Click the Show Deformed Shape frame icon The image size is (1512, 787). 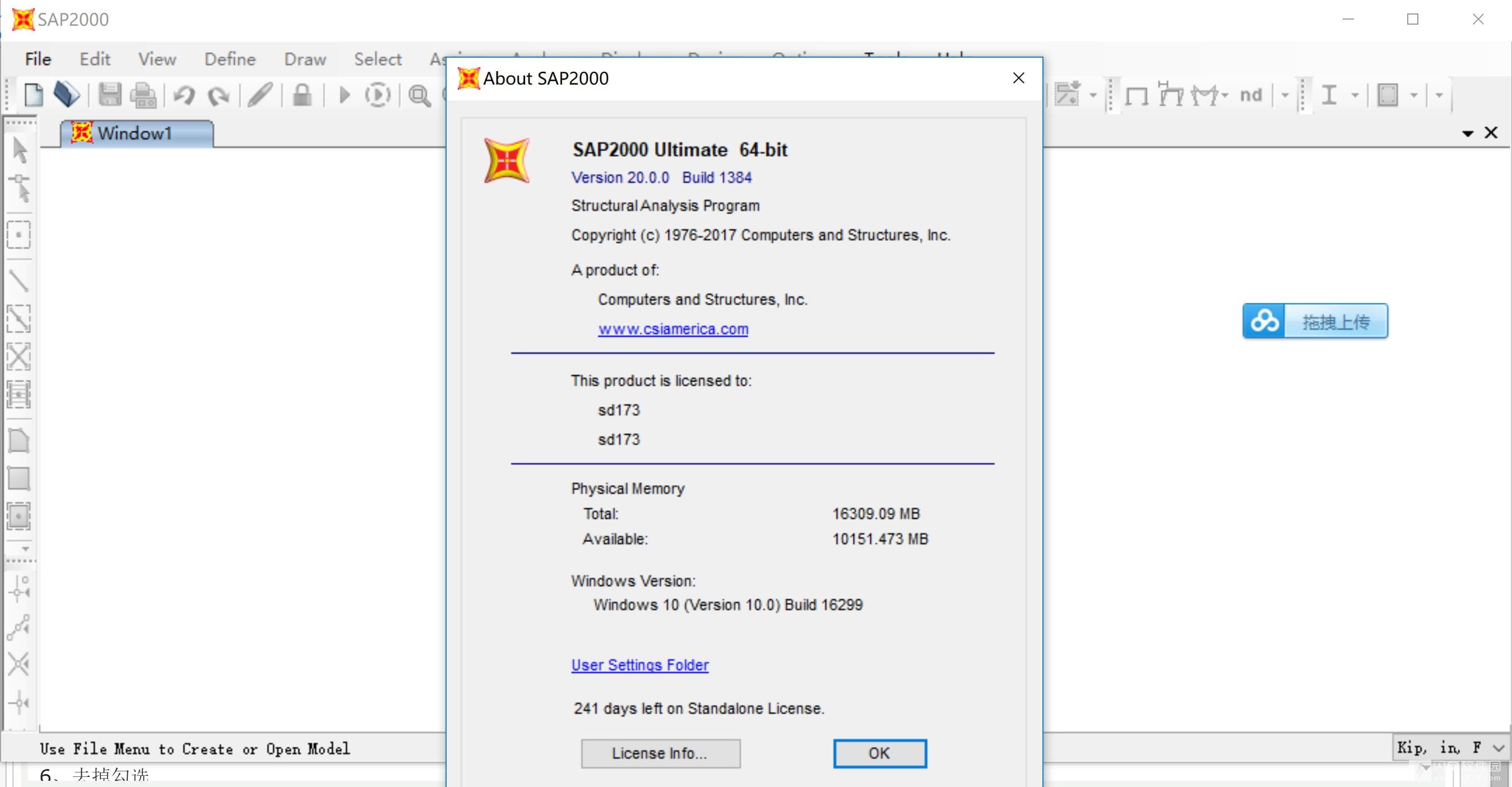(x=1171, y=94)
